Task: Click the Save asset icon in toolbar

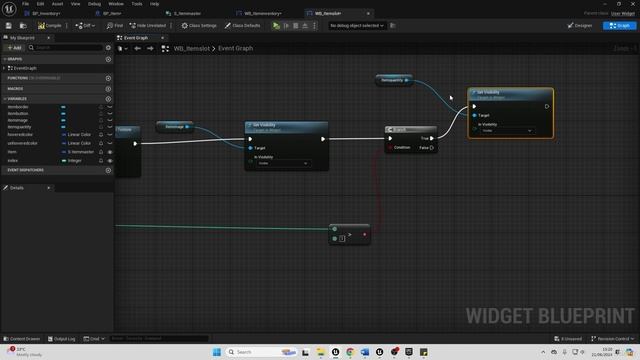Action: point(9,26)
